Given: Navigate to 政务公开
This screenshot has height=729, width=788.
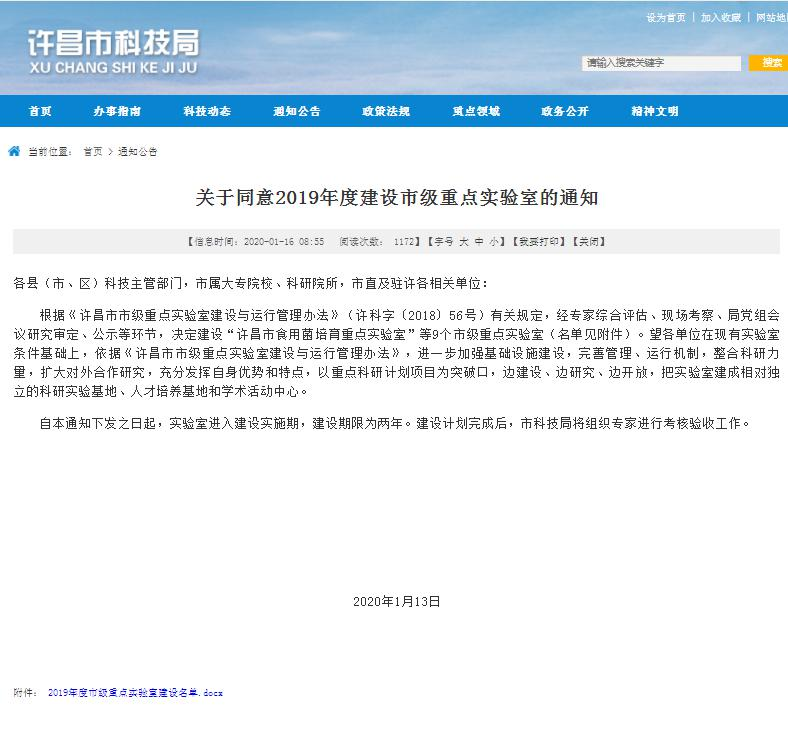Looking at the screenshot, I should (565, 111).
